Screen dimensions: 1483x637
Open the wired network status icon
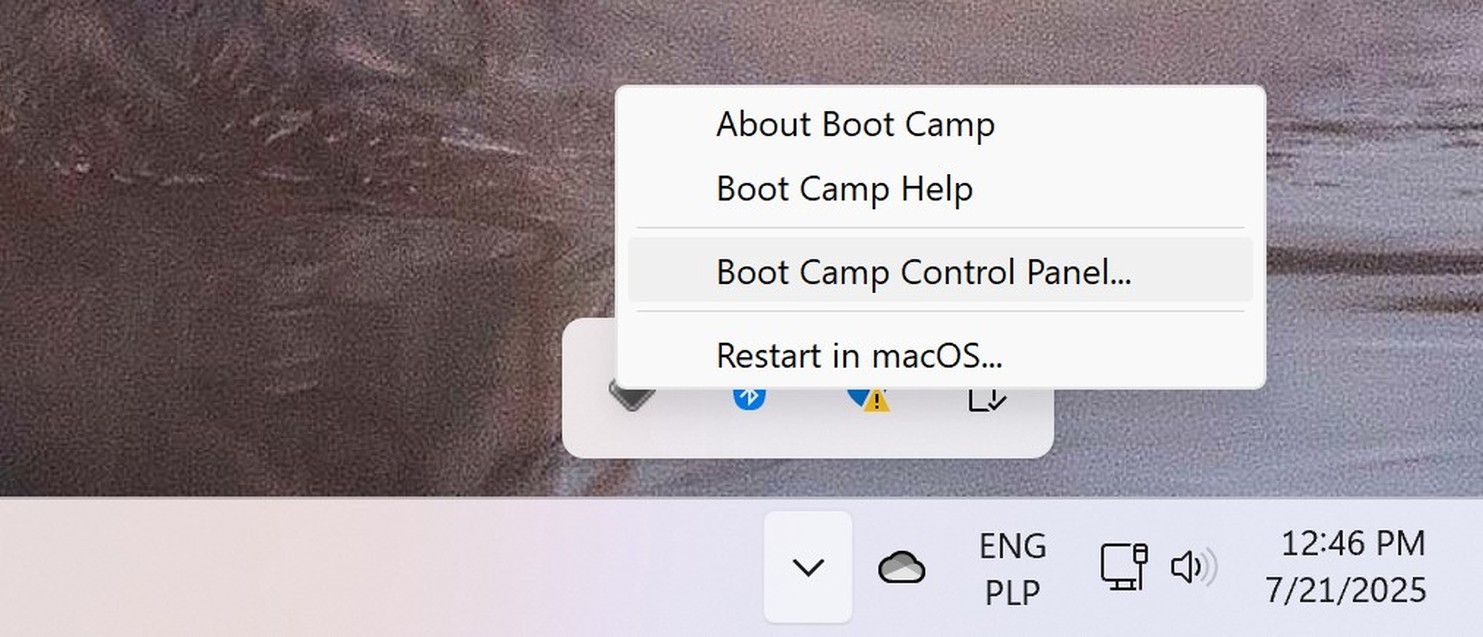click(x=1124, y=567)
